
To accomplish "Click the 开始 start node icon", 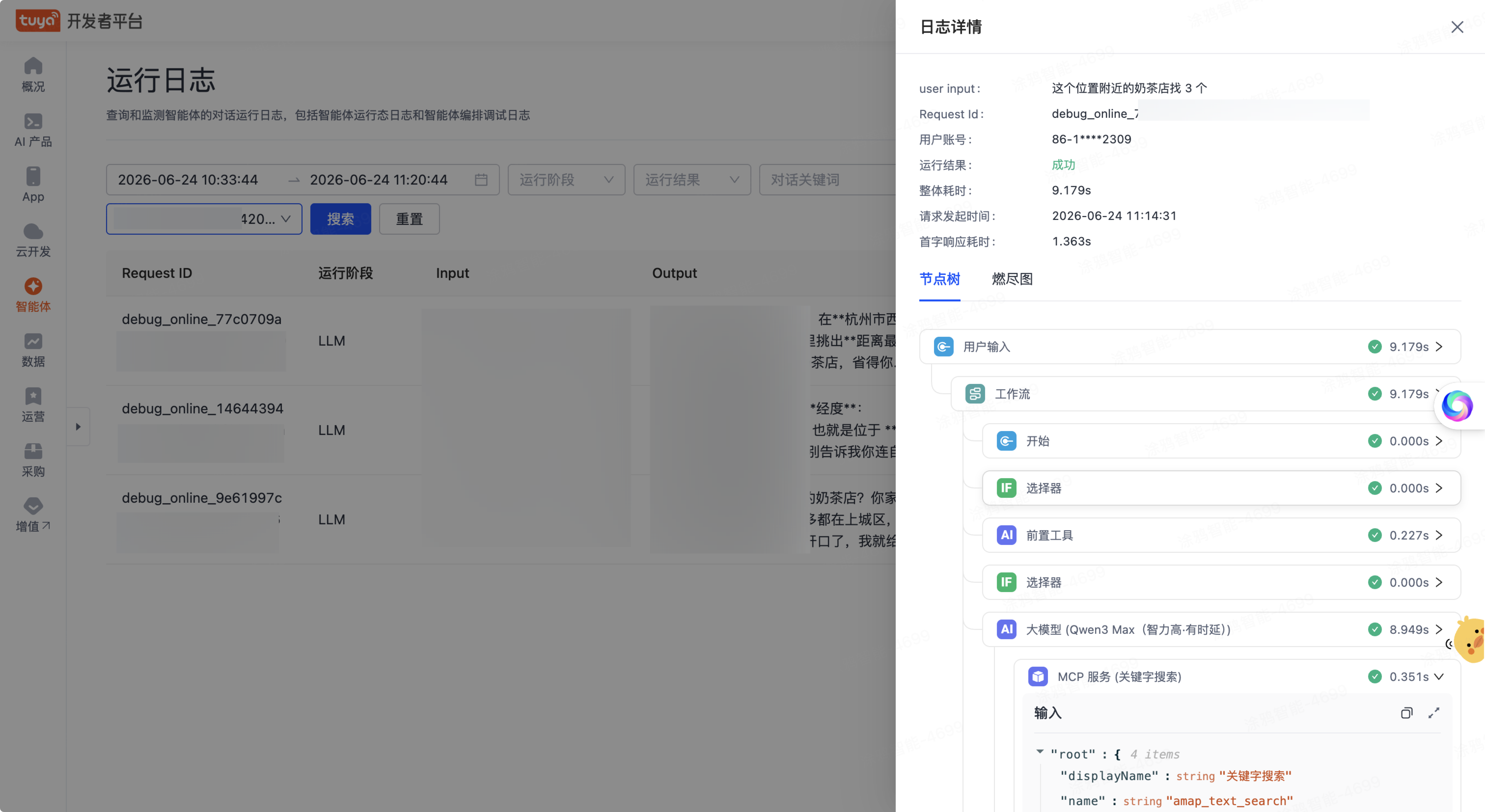I will click(1006, 441).
